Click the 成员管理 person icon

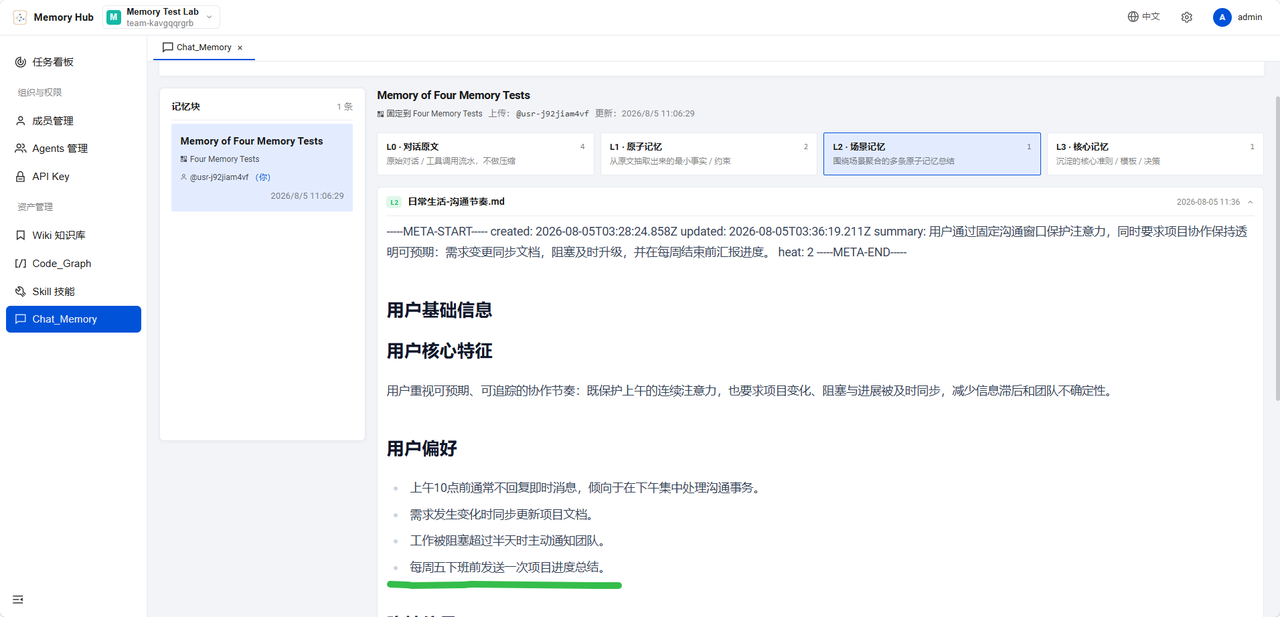21,121
